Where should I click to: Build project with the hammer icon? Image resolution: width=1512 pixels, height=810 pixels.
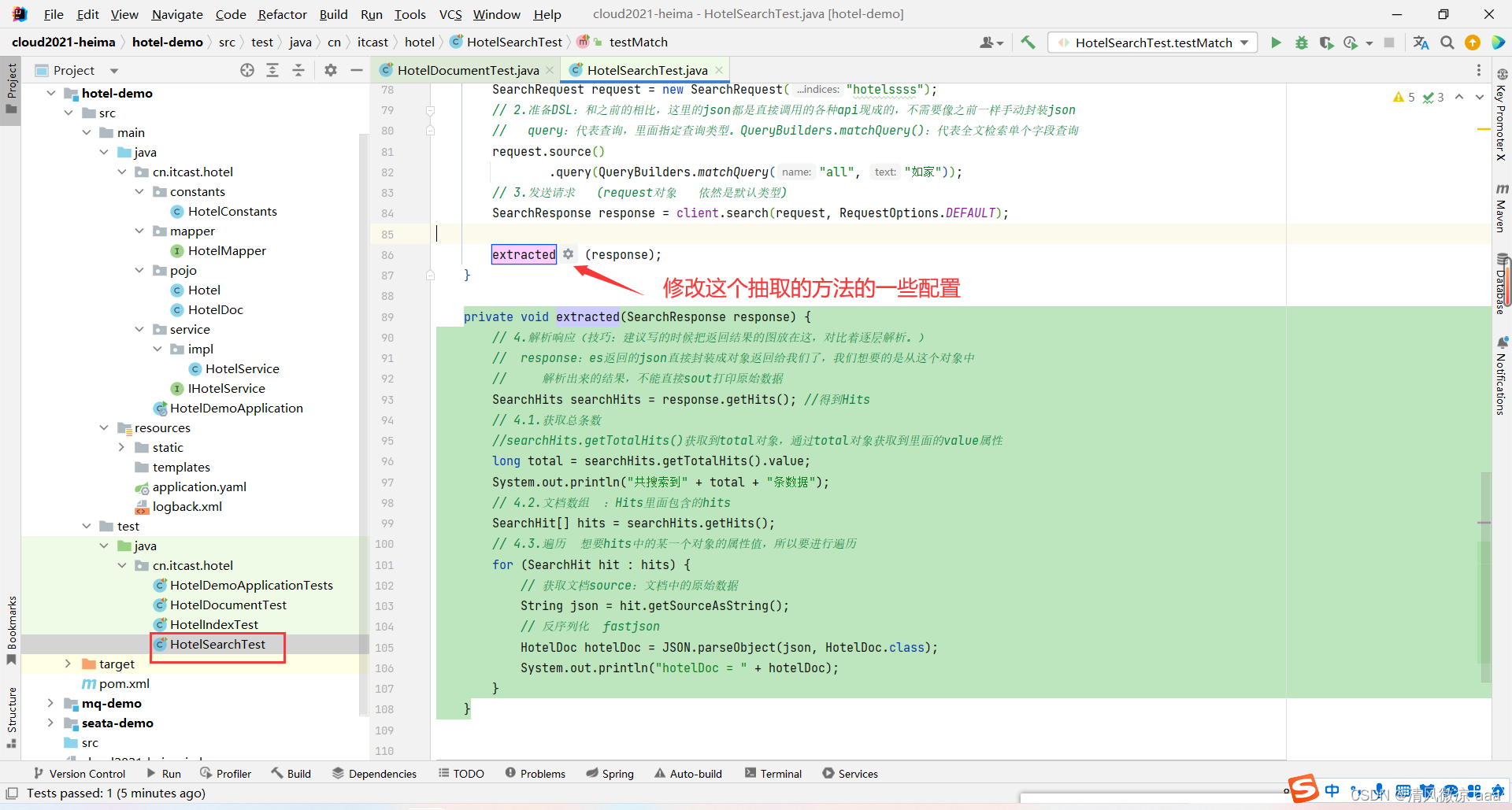[1028, 43]
